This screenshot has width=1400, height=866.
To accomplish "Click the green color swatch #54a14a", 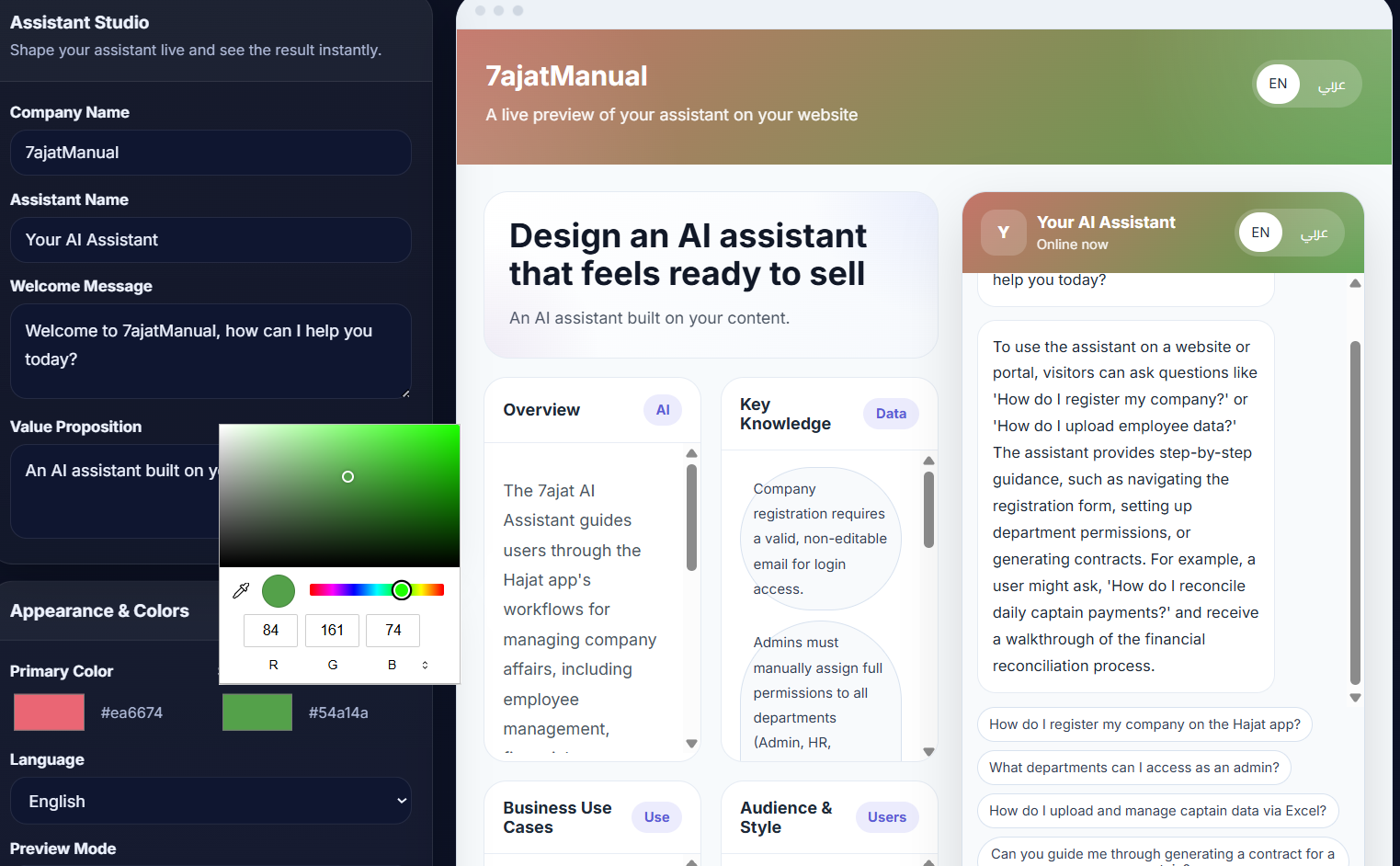I will pos(257,712).
